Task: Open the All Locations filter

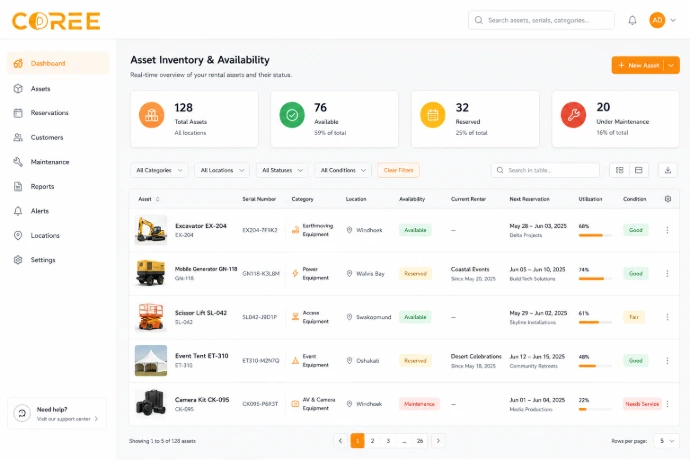Action: [222, 170]
